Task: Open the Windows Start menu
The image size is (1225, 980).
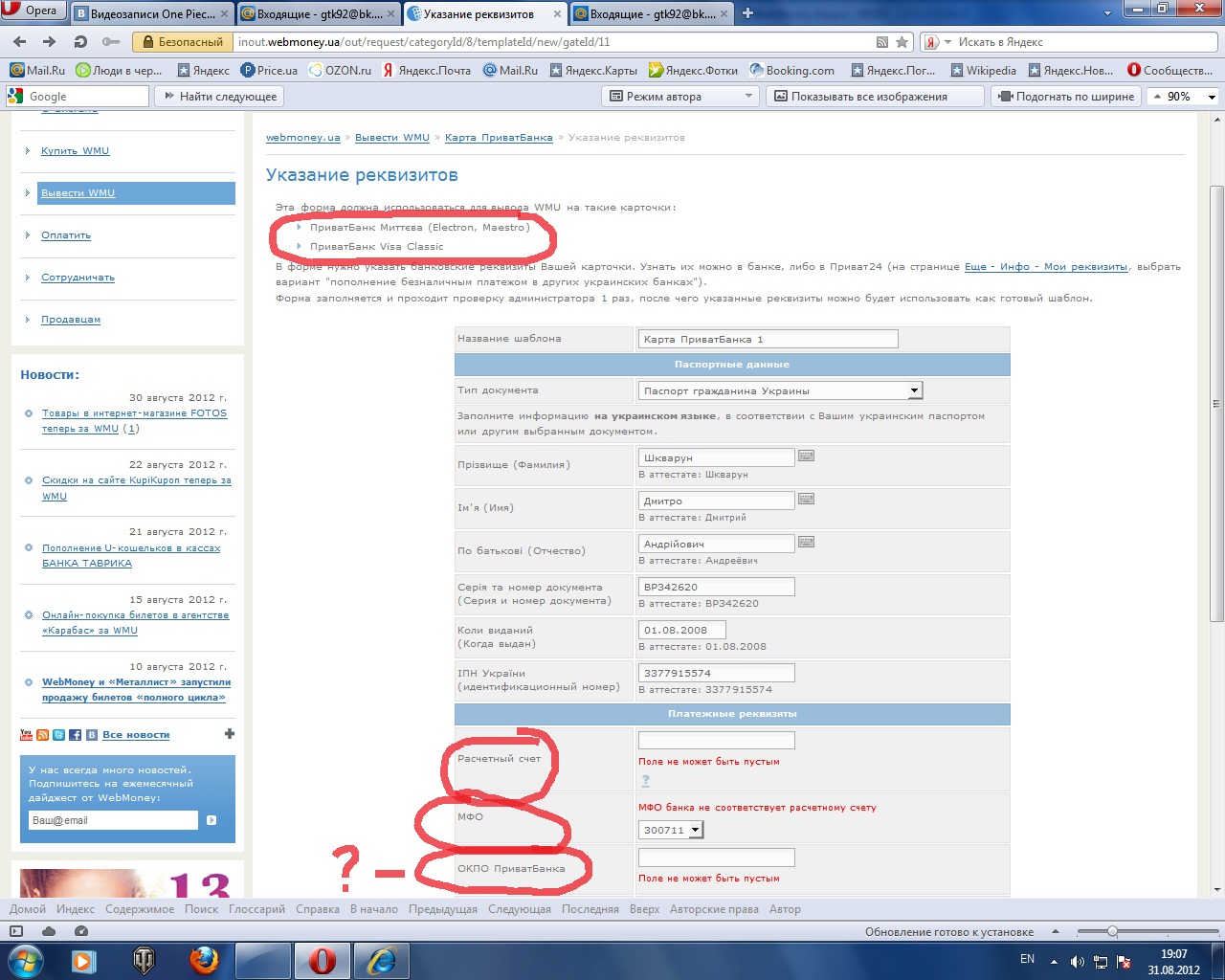Action: (x=24, y=960)
